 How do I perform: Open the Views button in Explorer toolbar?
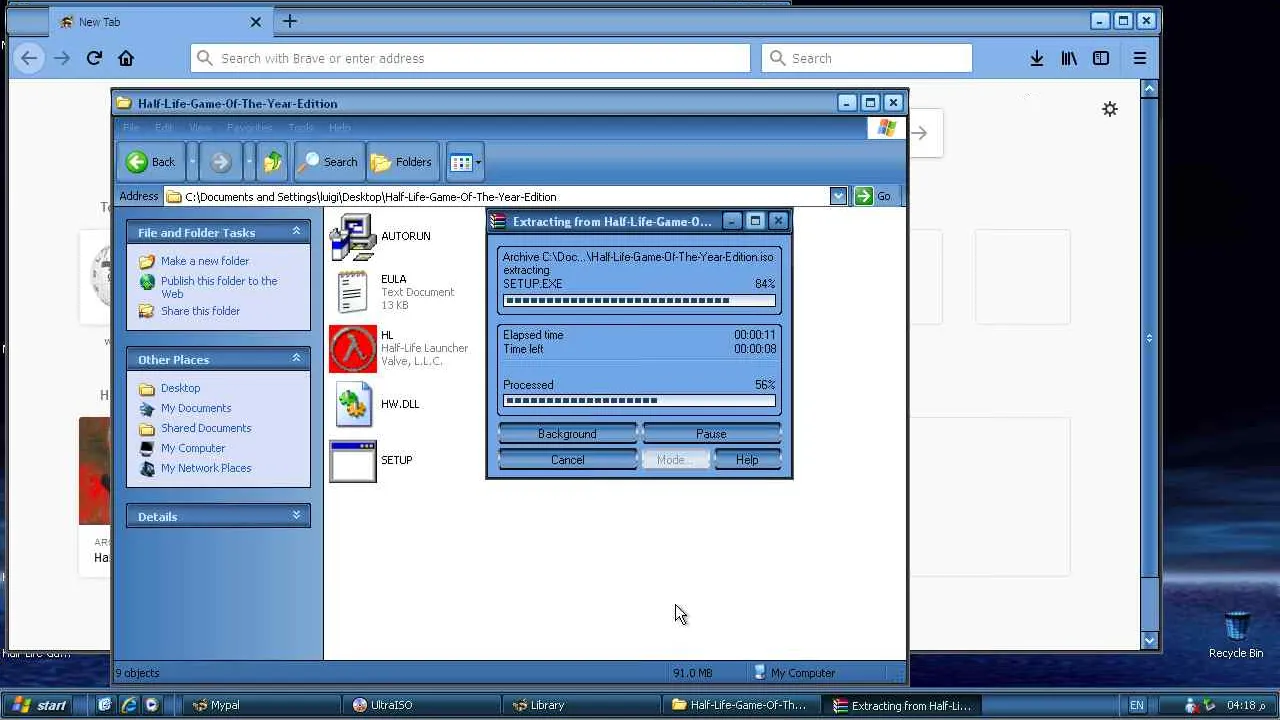(x=464, y=162)
